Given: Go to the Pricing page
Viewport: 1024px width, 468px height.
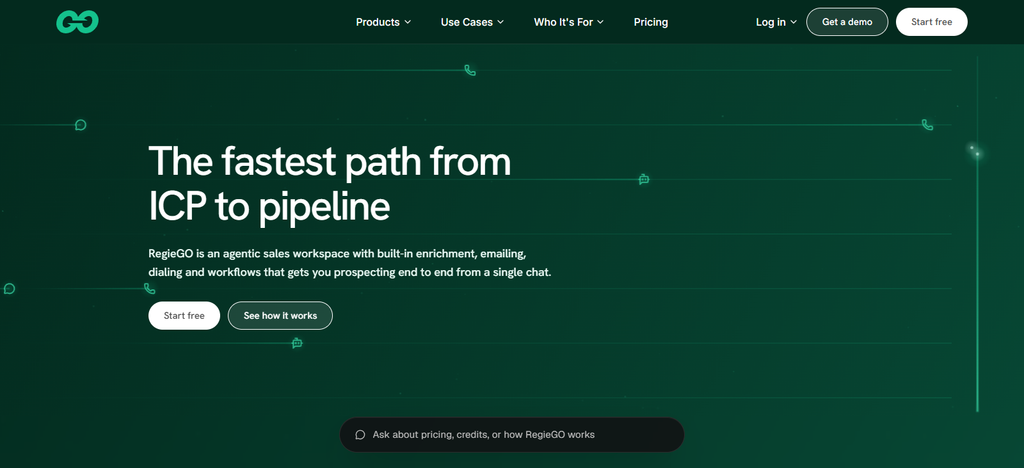Looking at the screenshot, I should click(650, 22).
